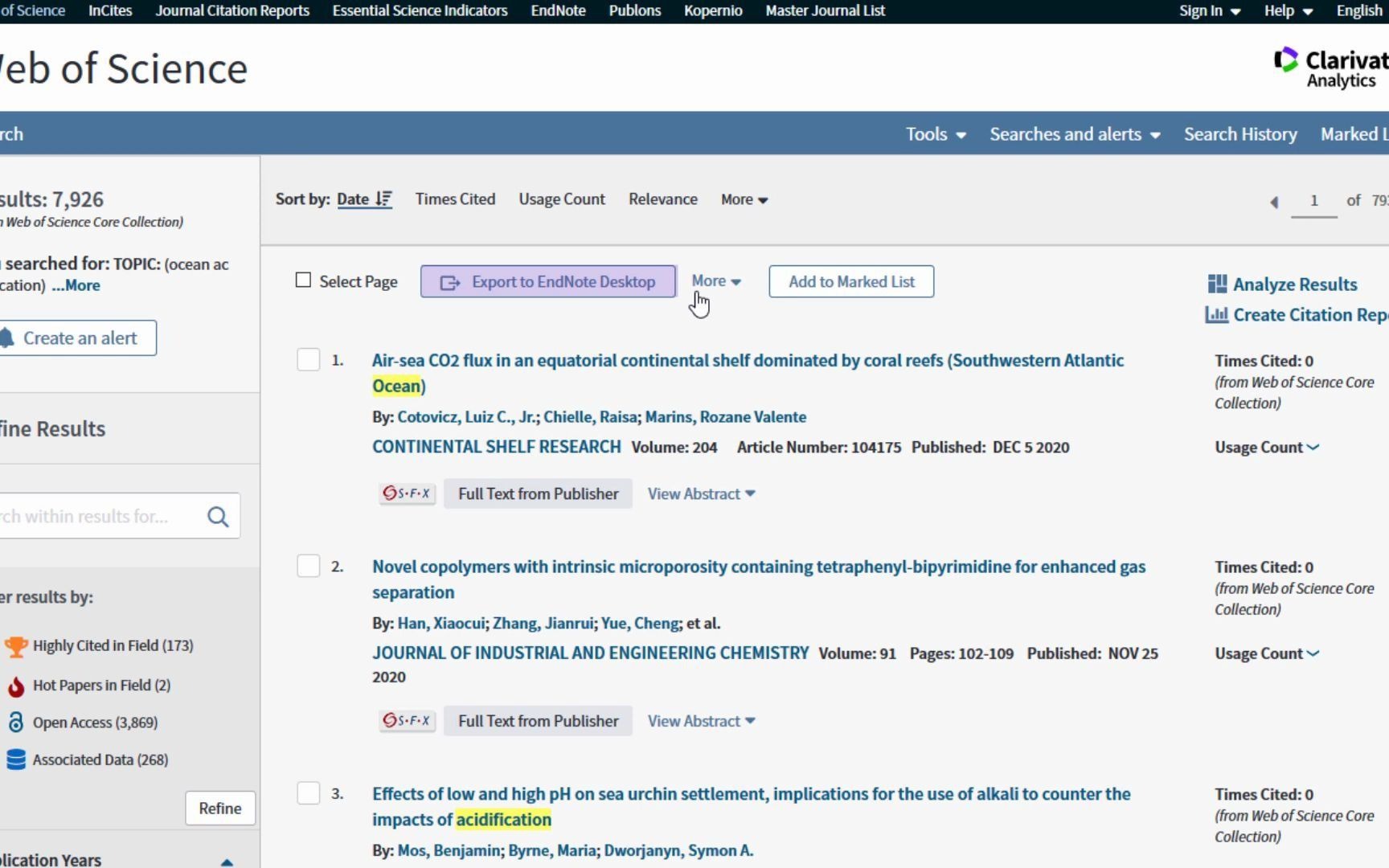Open JOURNAL OF INDUSTRIAL AND ENGINEERING CHEMISTRY link
The height and width of the screenshot is (868, 1389).
coord(590,653)
